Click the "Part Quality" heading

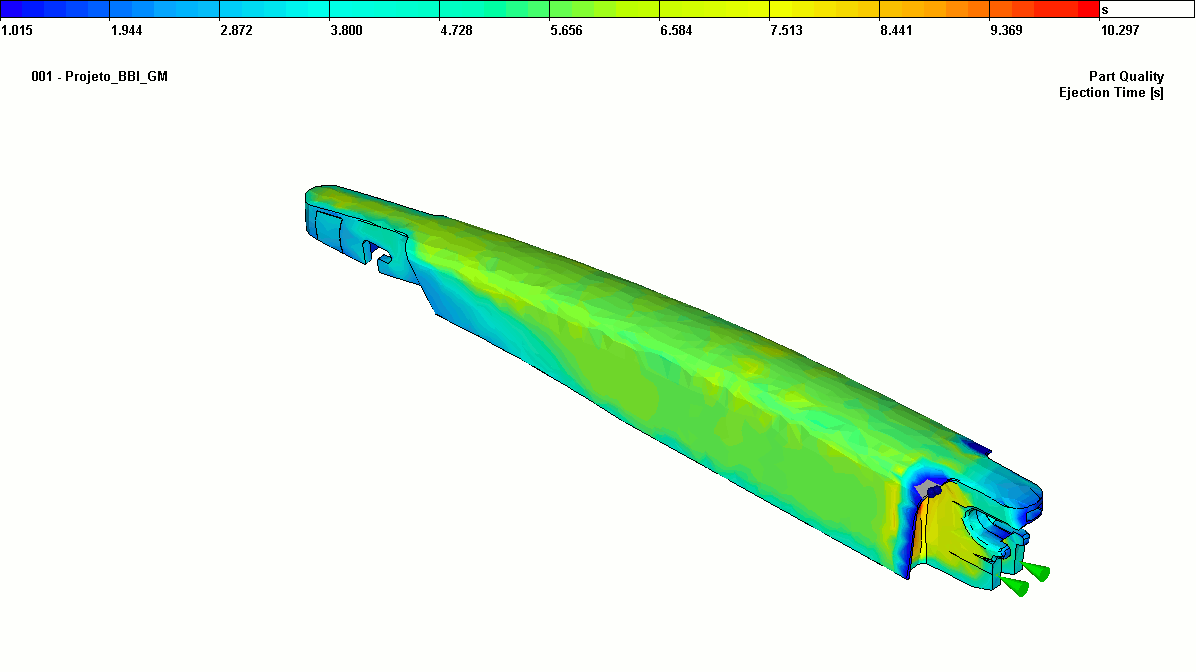pyautogui.click(x=1126, y=77)
